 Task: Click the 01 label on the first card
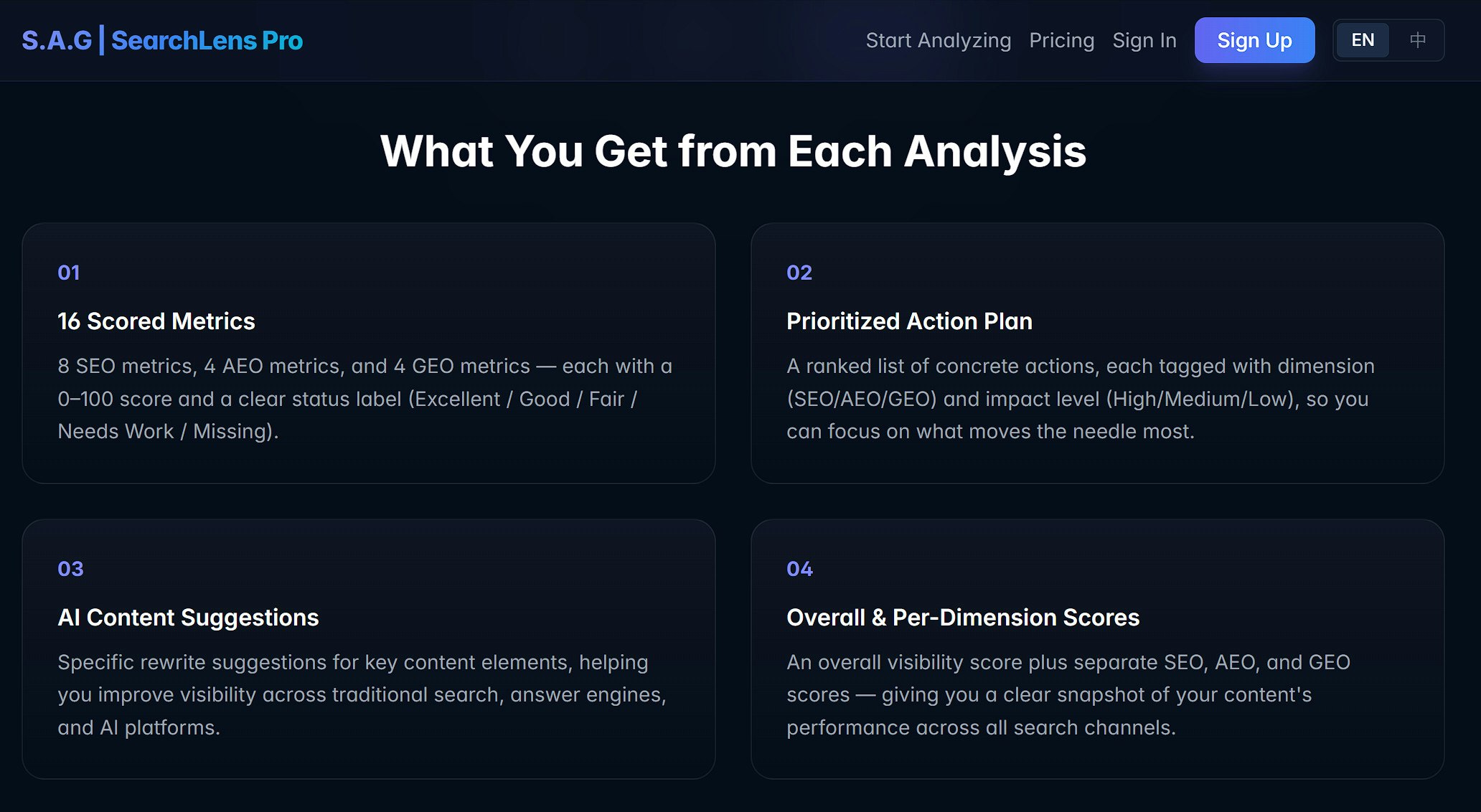[x=68, y=273]
